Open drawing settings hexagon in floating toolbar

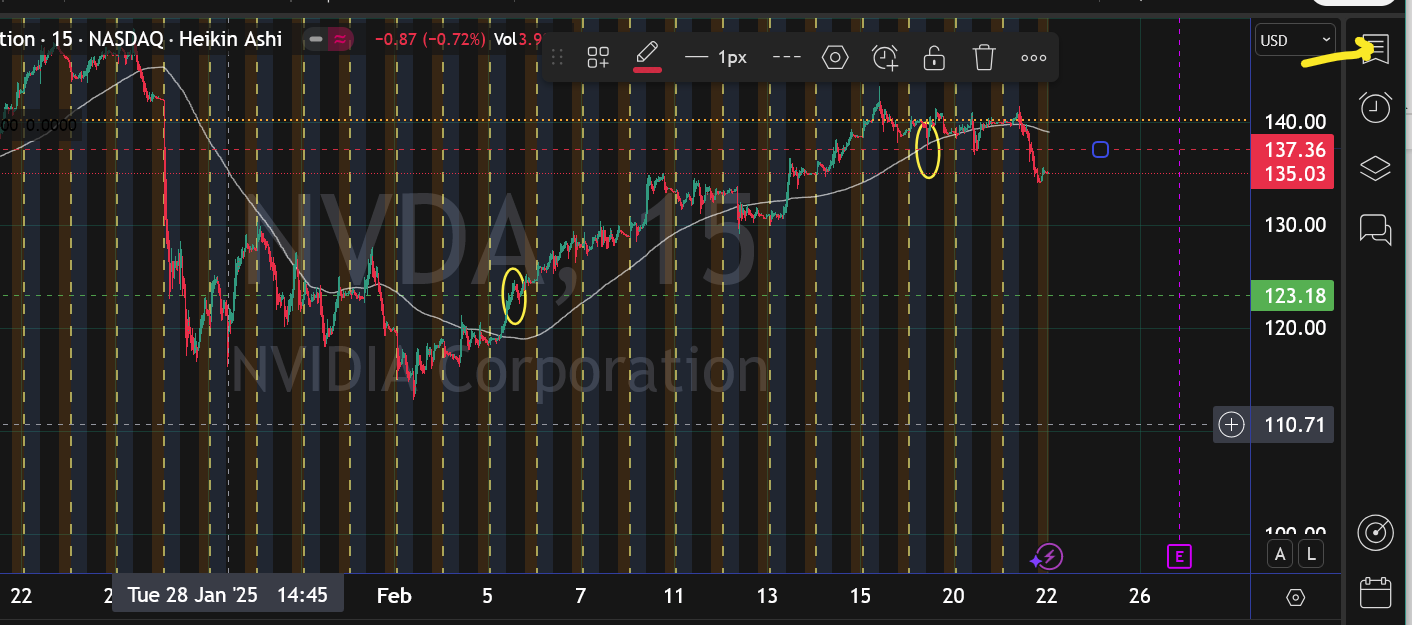(x=834, y=57)
